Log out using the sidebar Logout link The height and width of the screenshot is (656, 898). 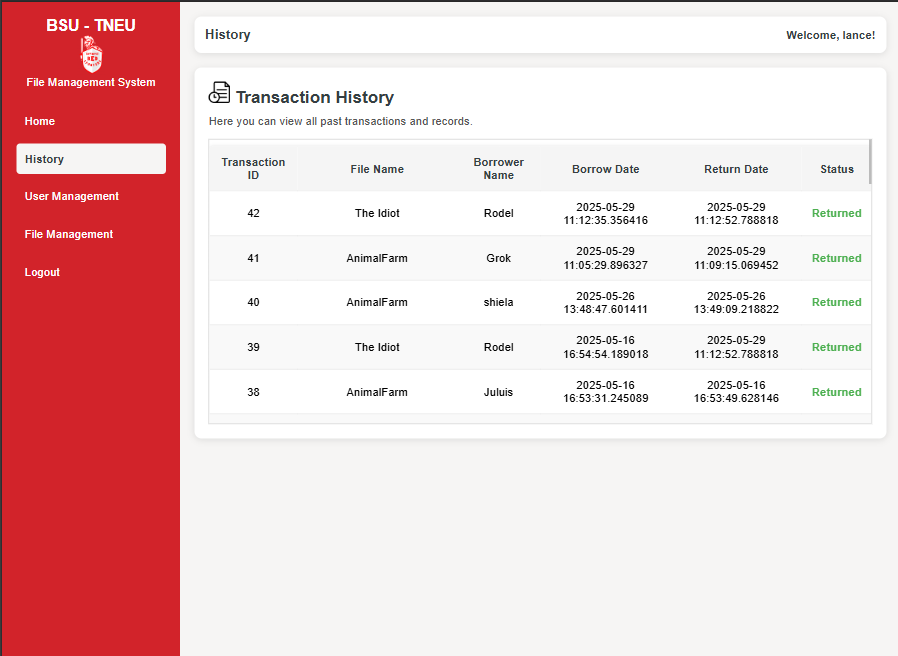pos(42,272)
